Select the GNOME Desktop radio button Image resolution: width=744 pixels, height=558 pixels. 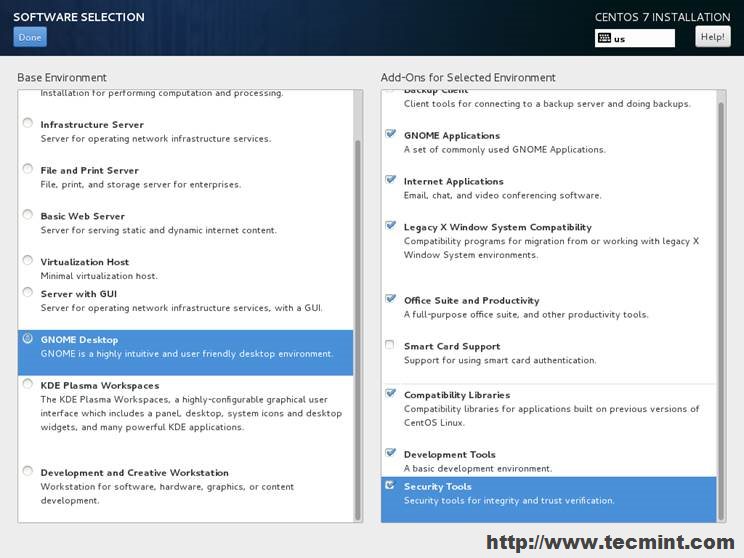(28, 338)
